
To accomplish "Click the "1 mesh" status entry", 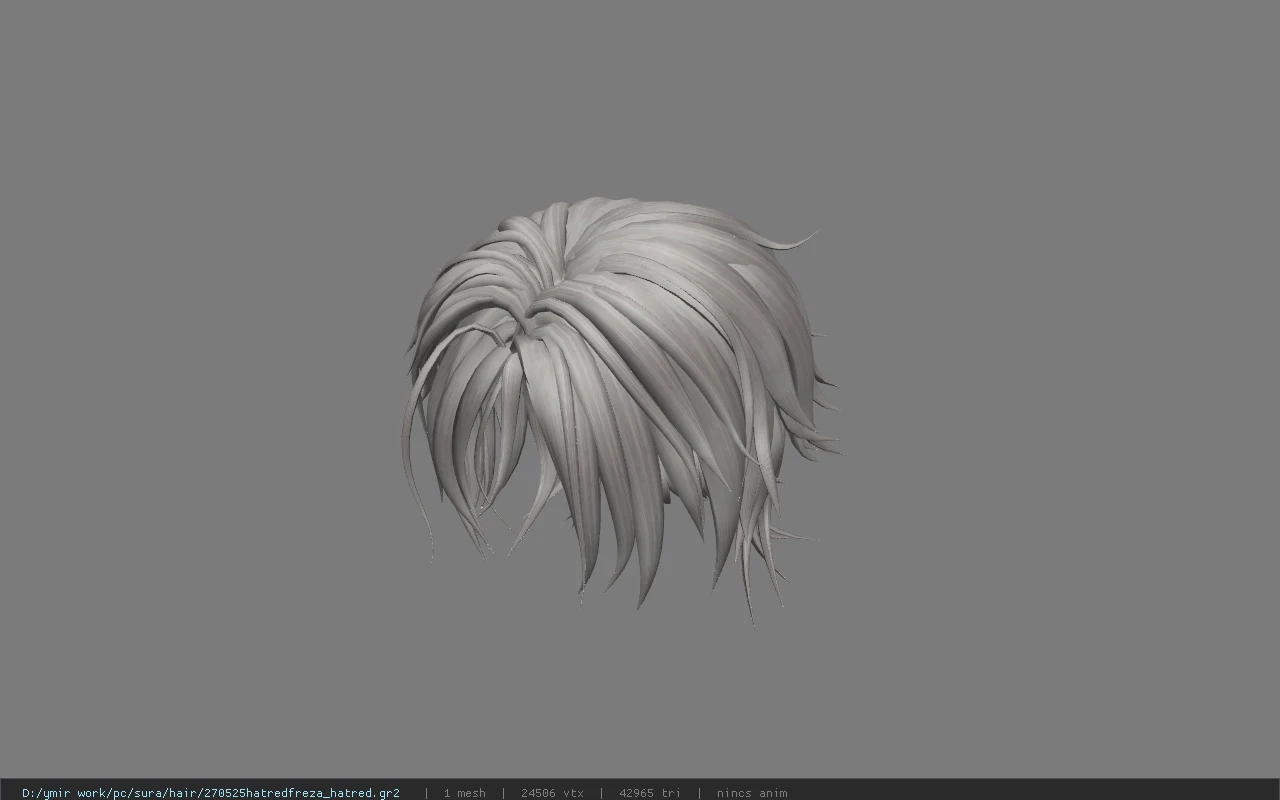I will pos(464,793).
